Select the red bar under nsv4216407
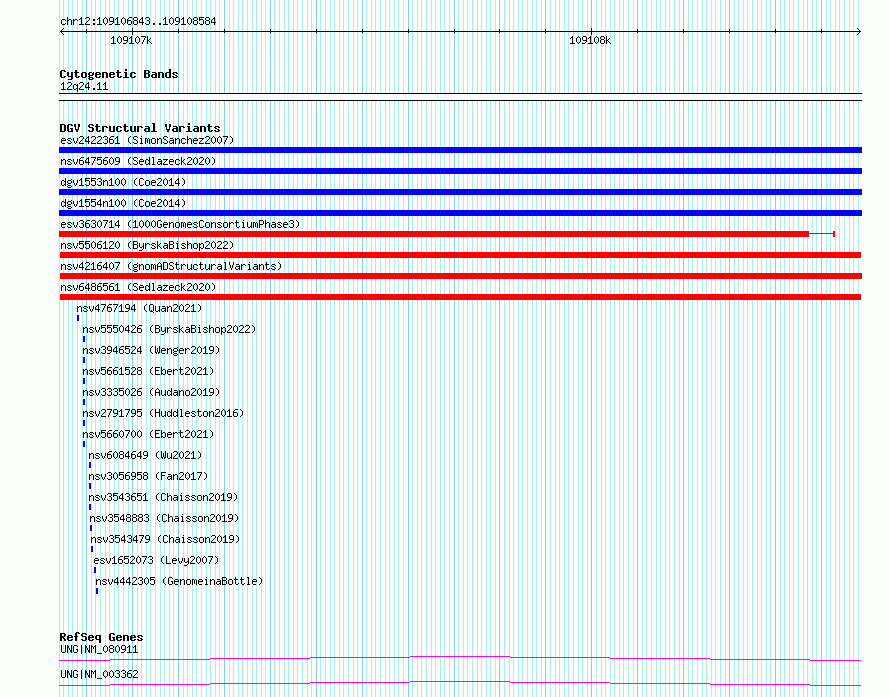Image resolution: width=890 pixels, height=697 pixels. click(x=460, y=276)
